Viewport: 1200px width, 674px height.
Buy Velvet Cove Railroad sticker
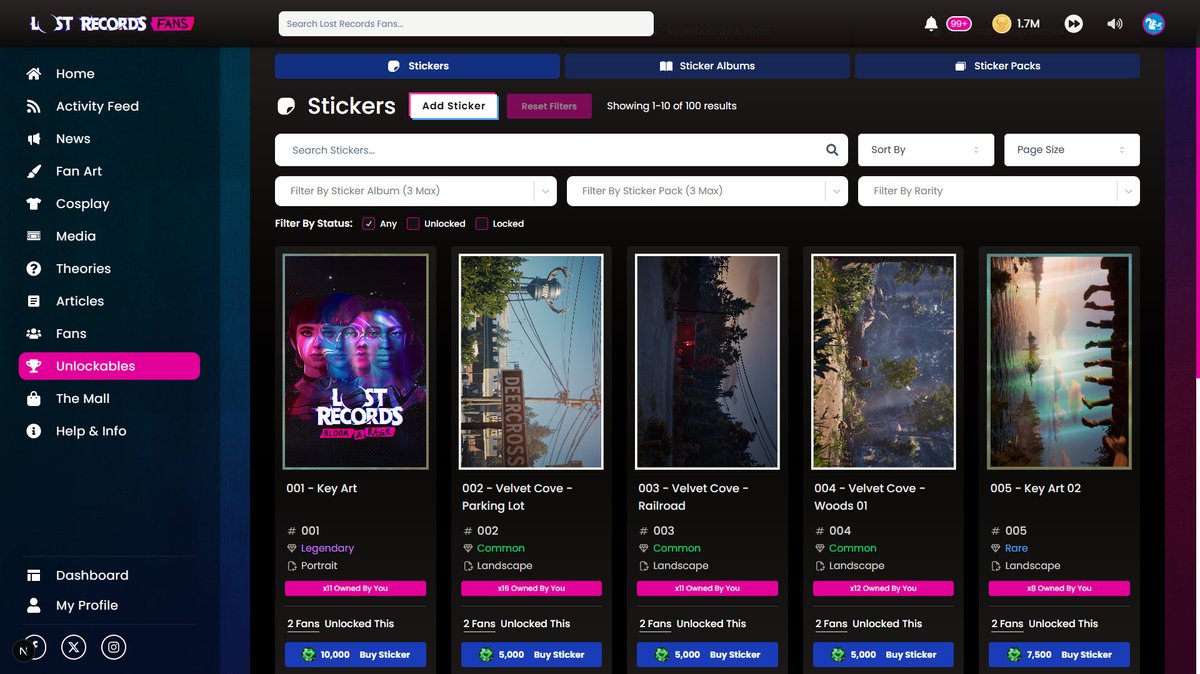(x=707, y=655)
